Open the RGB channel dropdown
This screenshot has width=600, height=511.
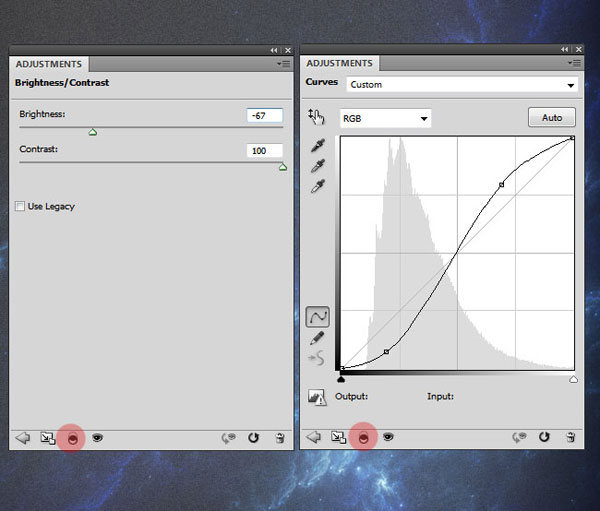[x=385, y=118]
